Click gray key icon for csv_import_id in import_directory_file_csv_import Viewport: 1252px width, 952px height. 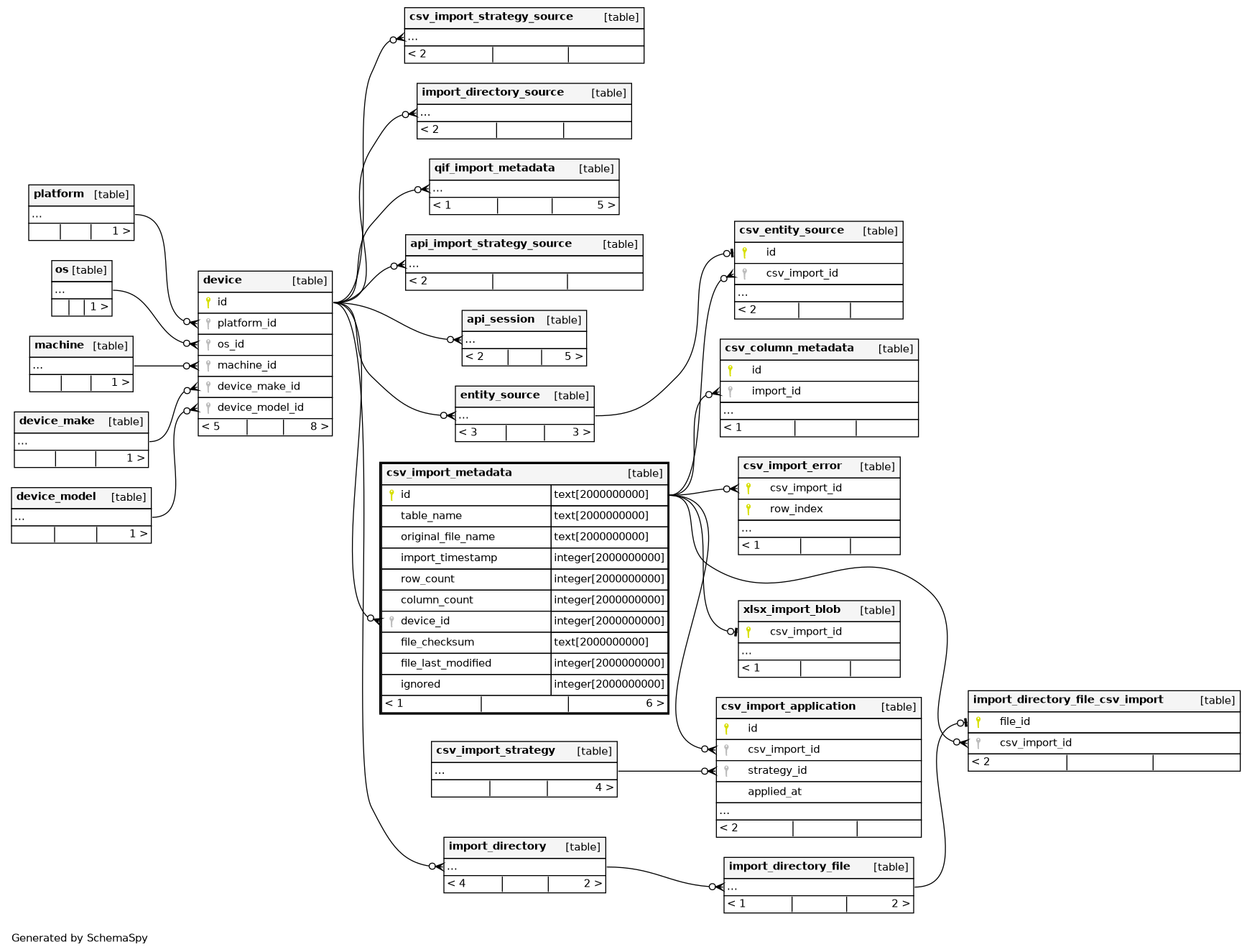coord(978,744)
